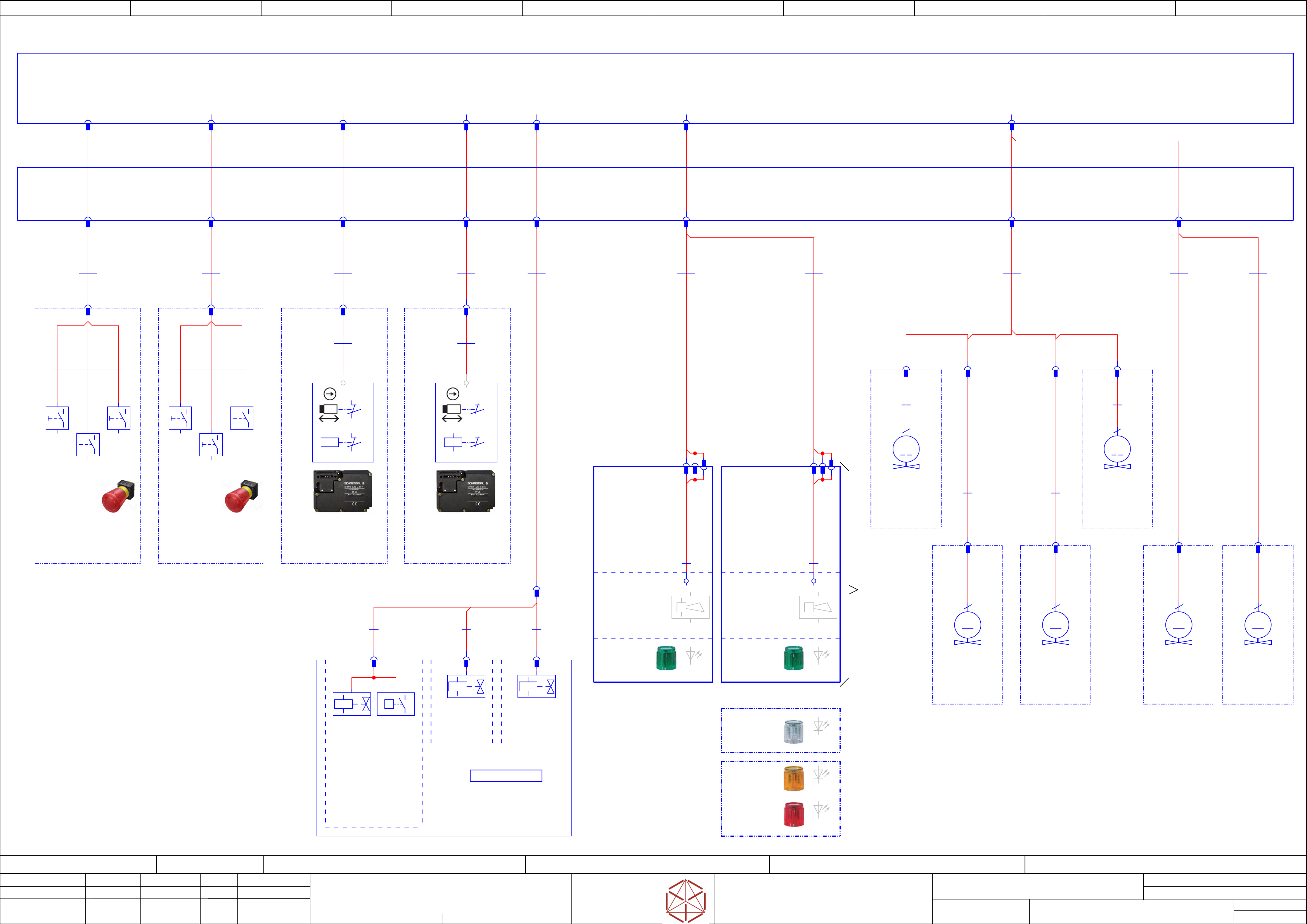Click the red hexagonal company logo in title block
Image resolution: width=1307 pixels, height=924 pixels.
pyautogui.click(x=686, y=901)
